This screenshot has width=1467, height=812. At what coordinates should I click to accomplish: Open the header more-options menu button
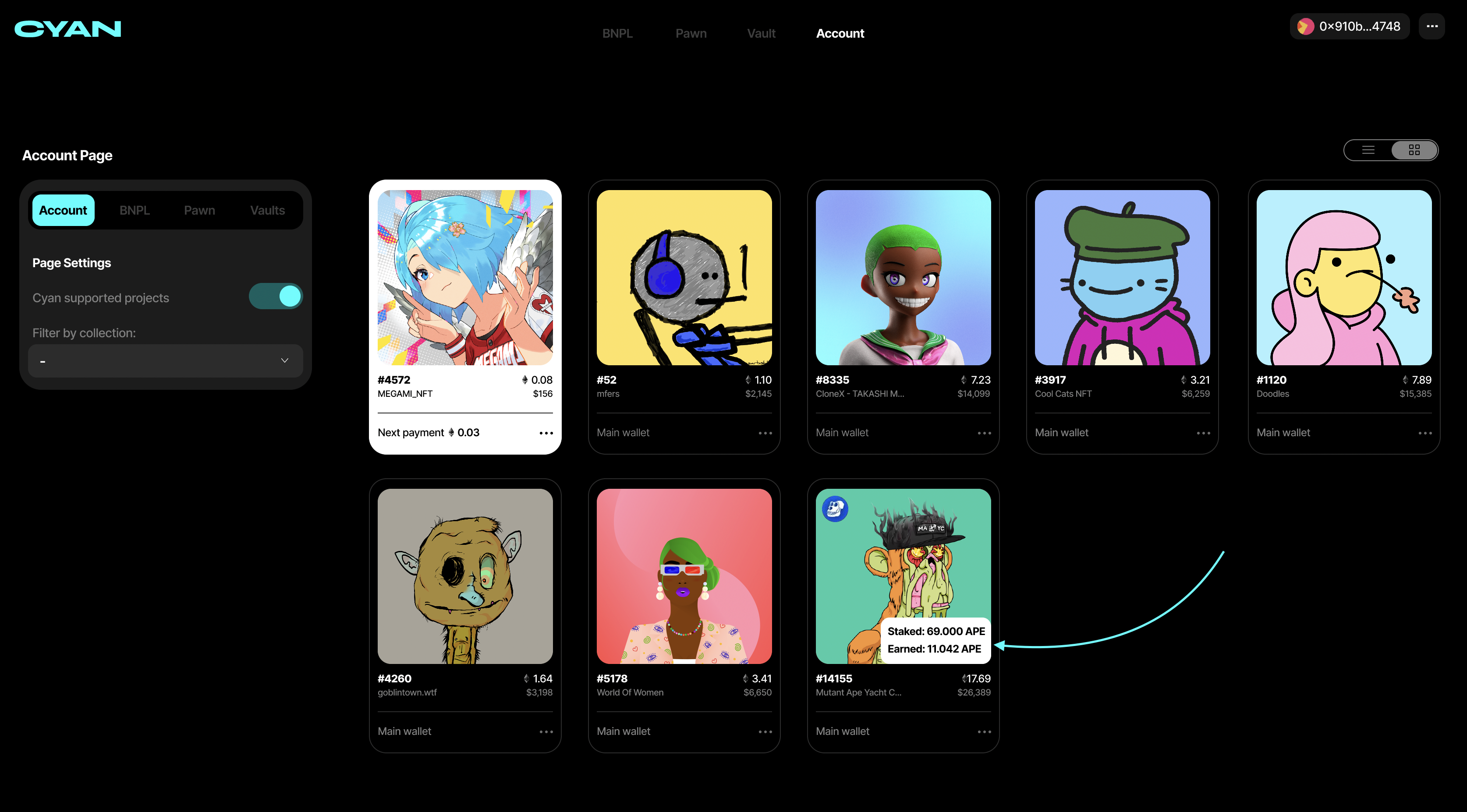(x=1431, y=26)
